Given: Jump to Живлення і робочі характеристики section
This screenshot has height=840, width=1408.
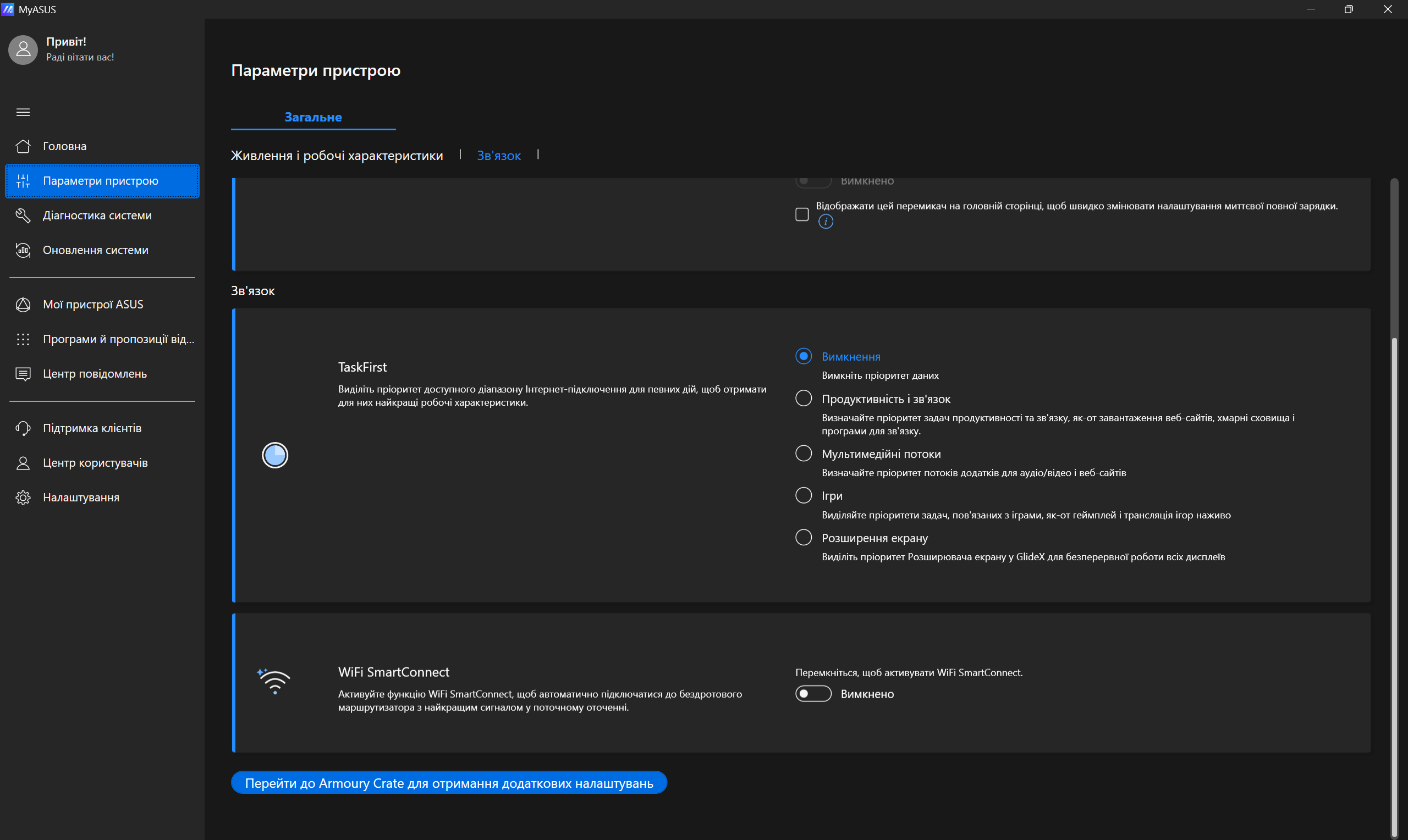Looking at the screenshot, I should [x=337, y=156].
